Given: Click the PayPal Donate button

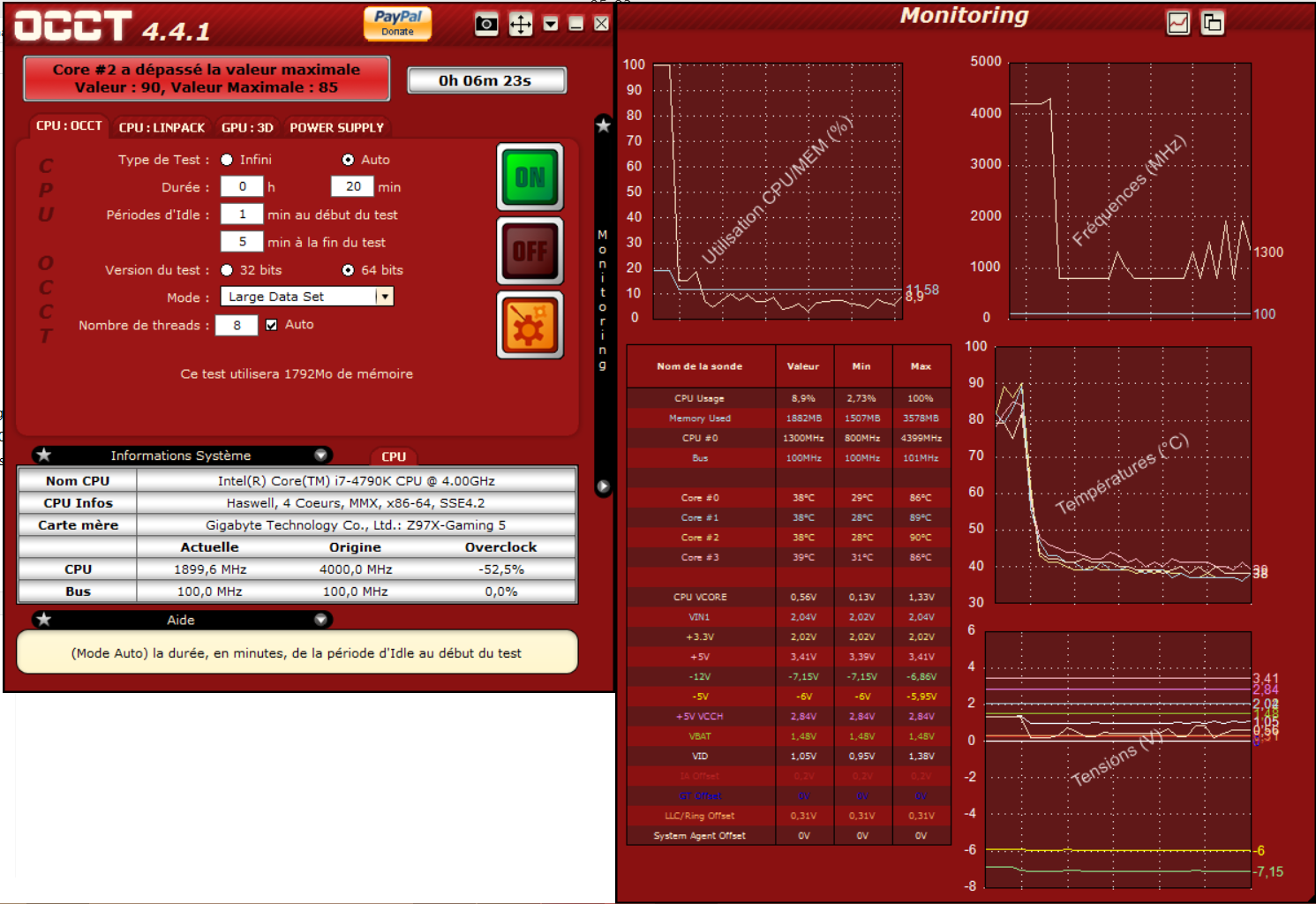Looking at the screenshot, I should tap(397, 23).
